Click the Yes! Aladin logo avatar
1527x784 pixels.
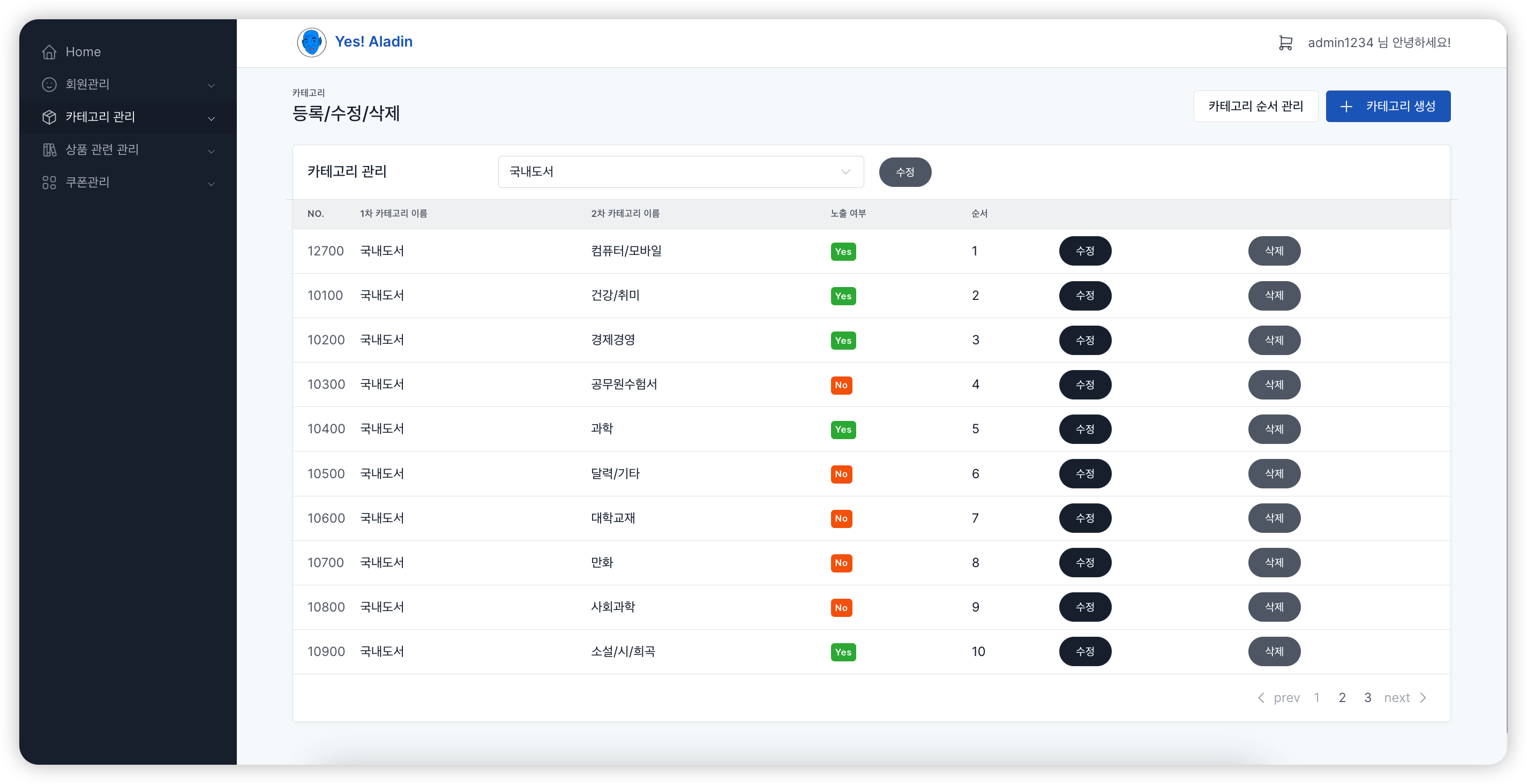pos(311,43)
